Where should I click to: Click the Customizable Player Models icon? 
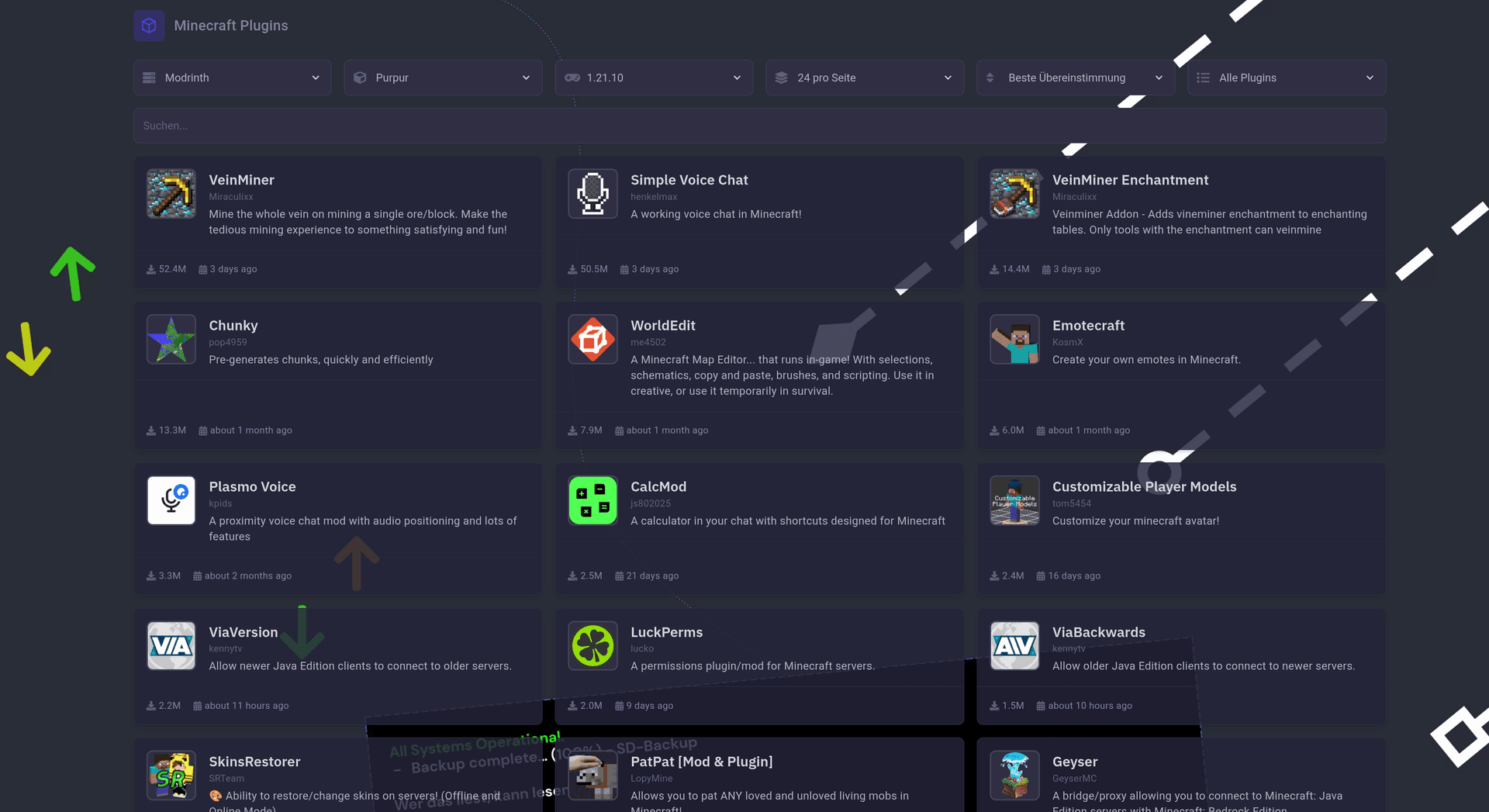coord(1015,501)
